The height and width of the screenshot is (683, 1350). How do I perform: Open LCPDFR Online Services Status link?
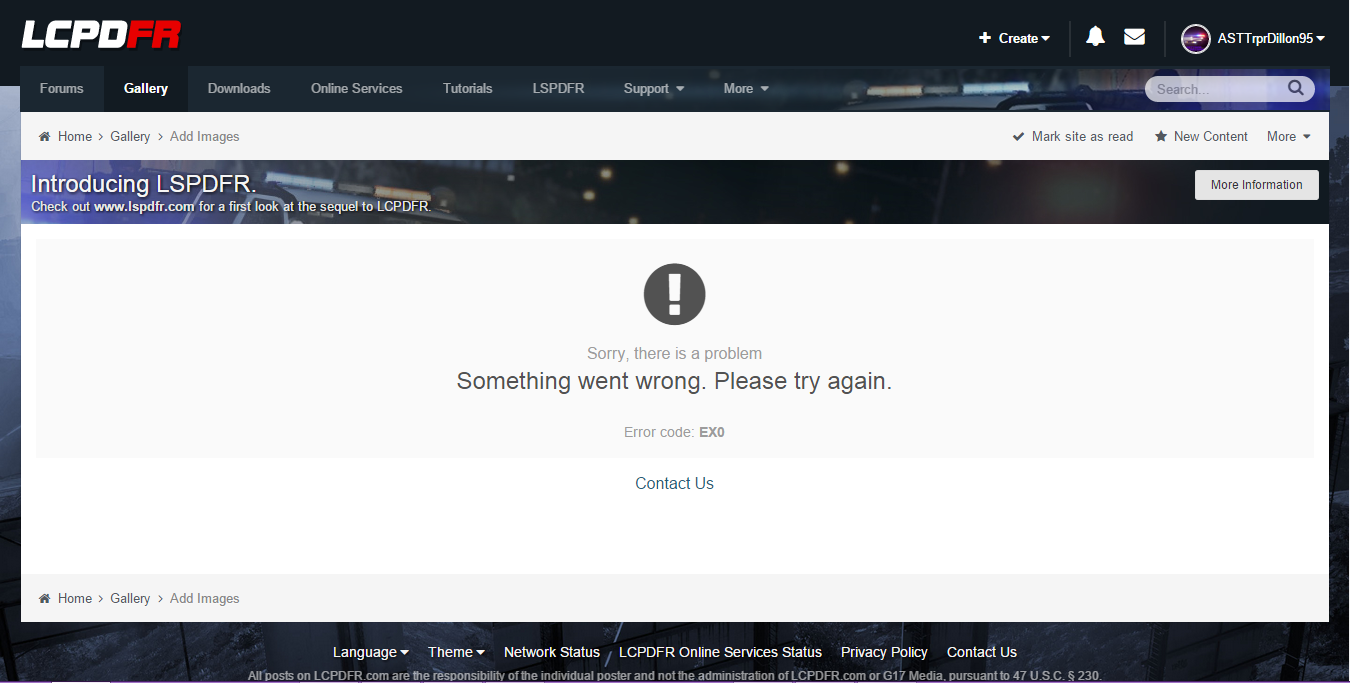pyautogui.click(x=720, y=652)
